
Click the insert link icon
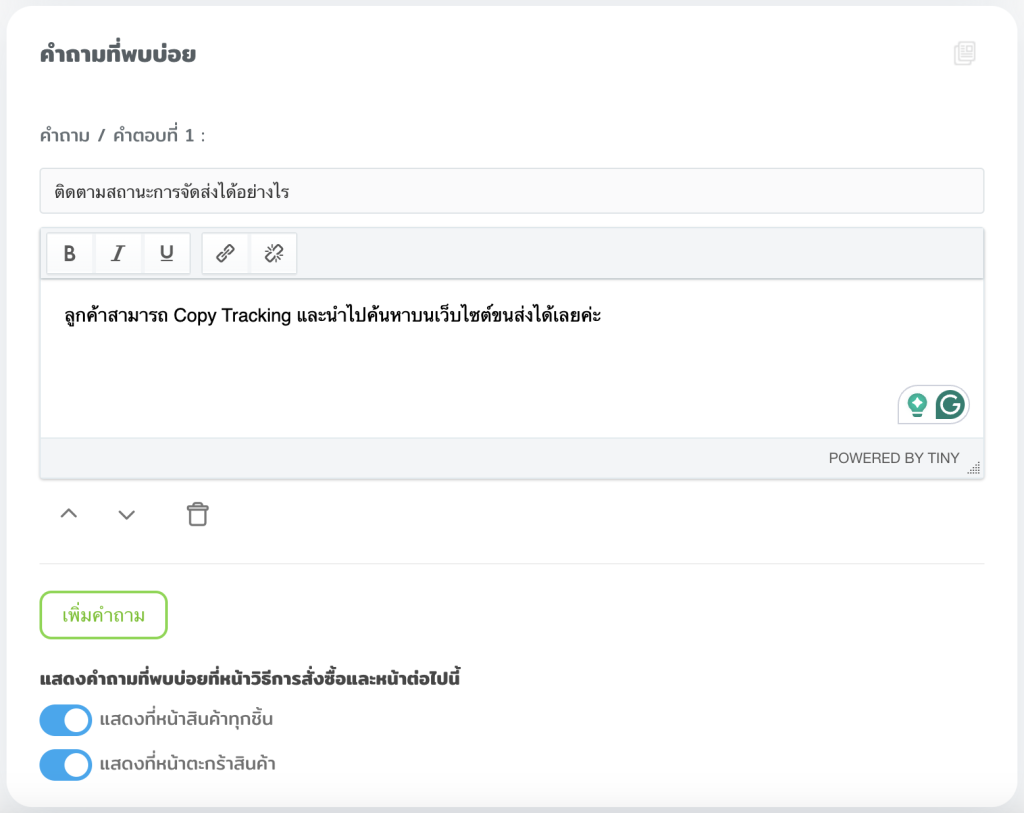point(226,254)
